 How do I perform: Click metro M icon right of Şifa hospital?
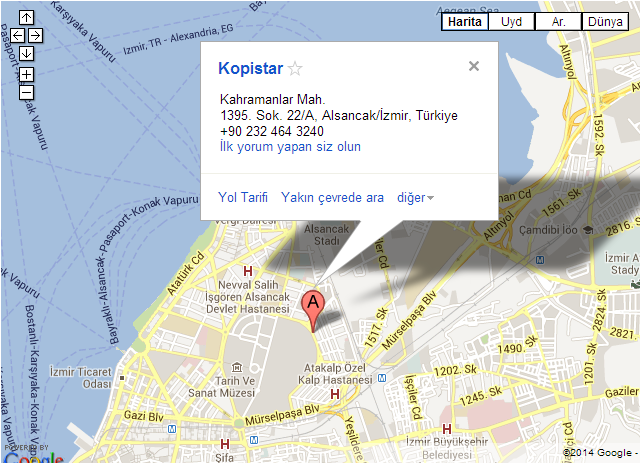pos(254,440)
